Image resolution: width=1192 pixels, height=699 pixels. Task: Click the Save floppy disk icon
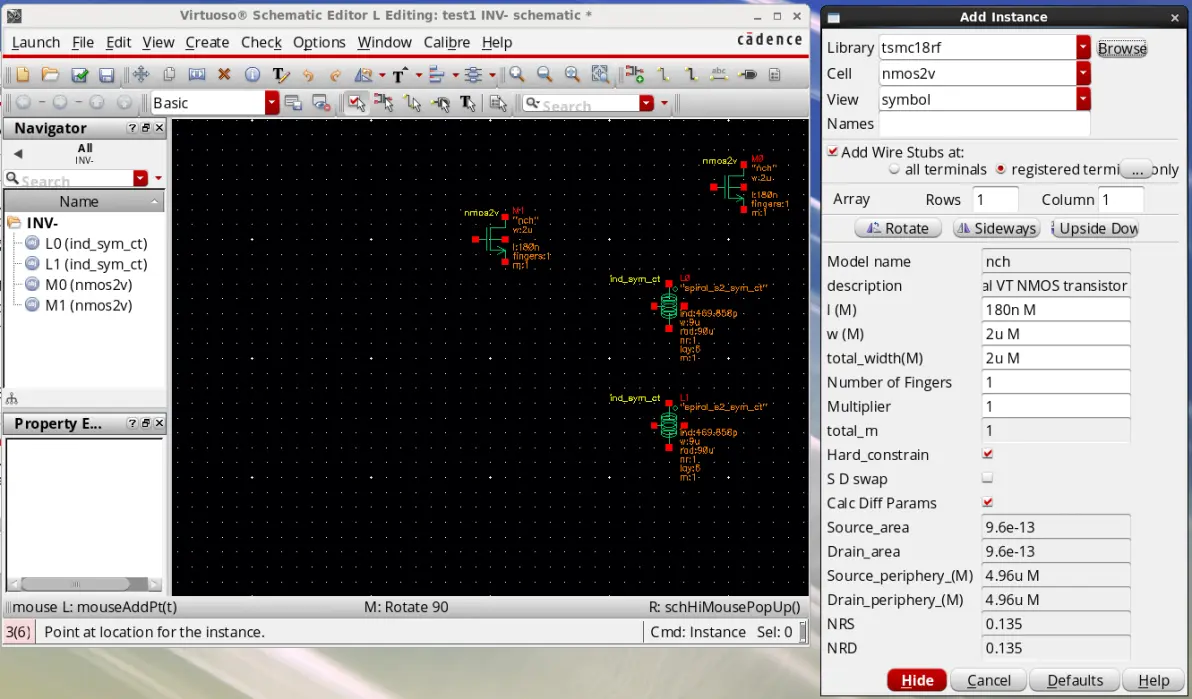(x=106, y=75)
